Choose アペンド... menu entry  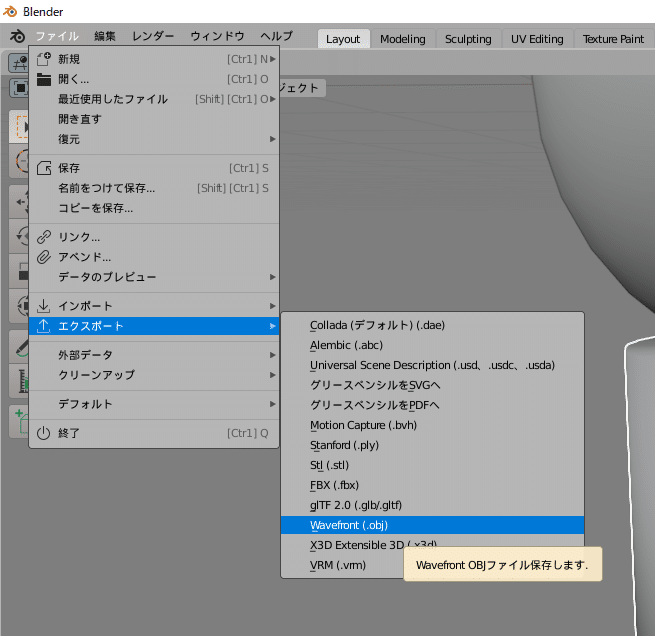click(x=154, y=257)
